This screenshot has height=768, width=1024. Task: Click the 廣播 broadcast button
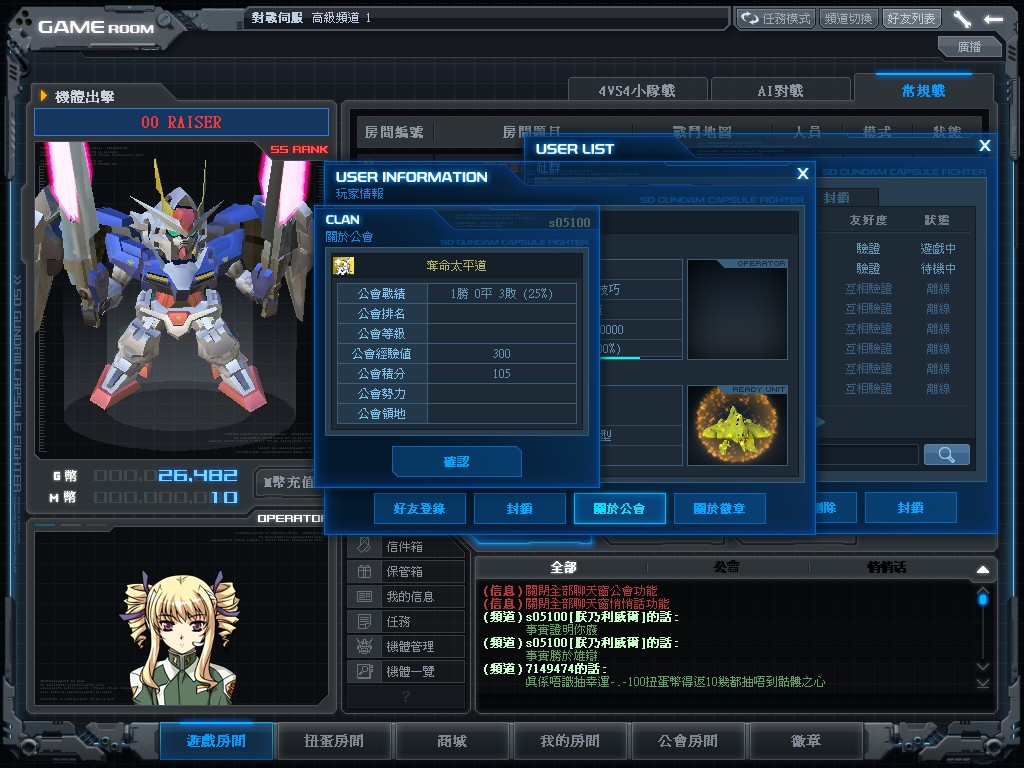[x=969, y=47]
